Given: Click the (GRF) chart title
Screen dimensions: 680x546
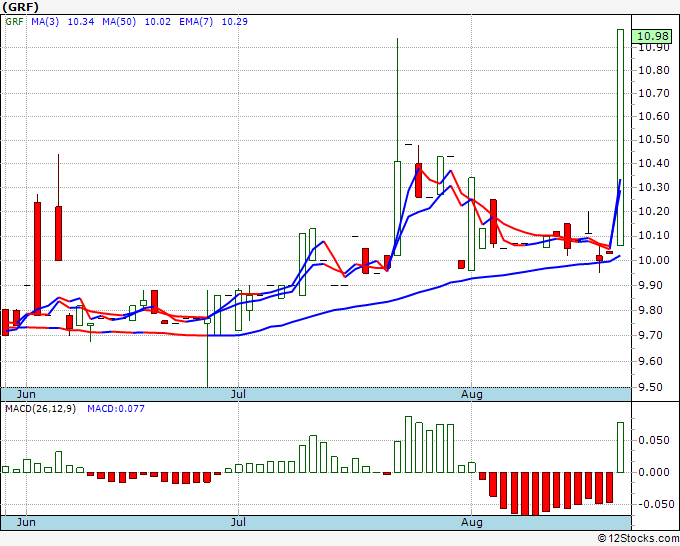Looking at the screenshot, I should click(x=21, y=7).
